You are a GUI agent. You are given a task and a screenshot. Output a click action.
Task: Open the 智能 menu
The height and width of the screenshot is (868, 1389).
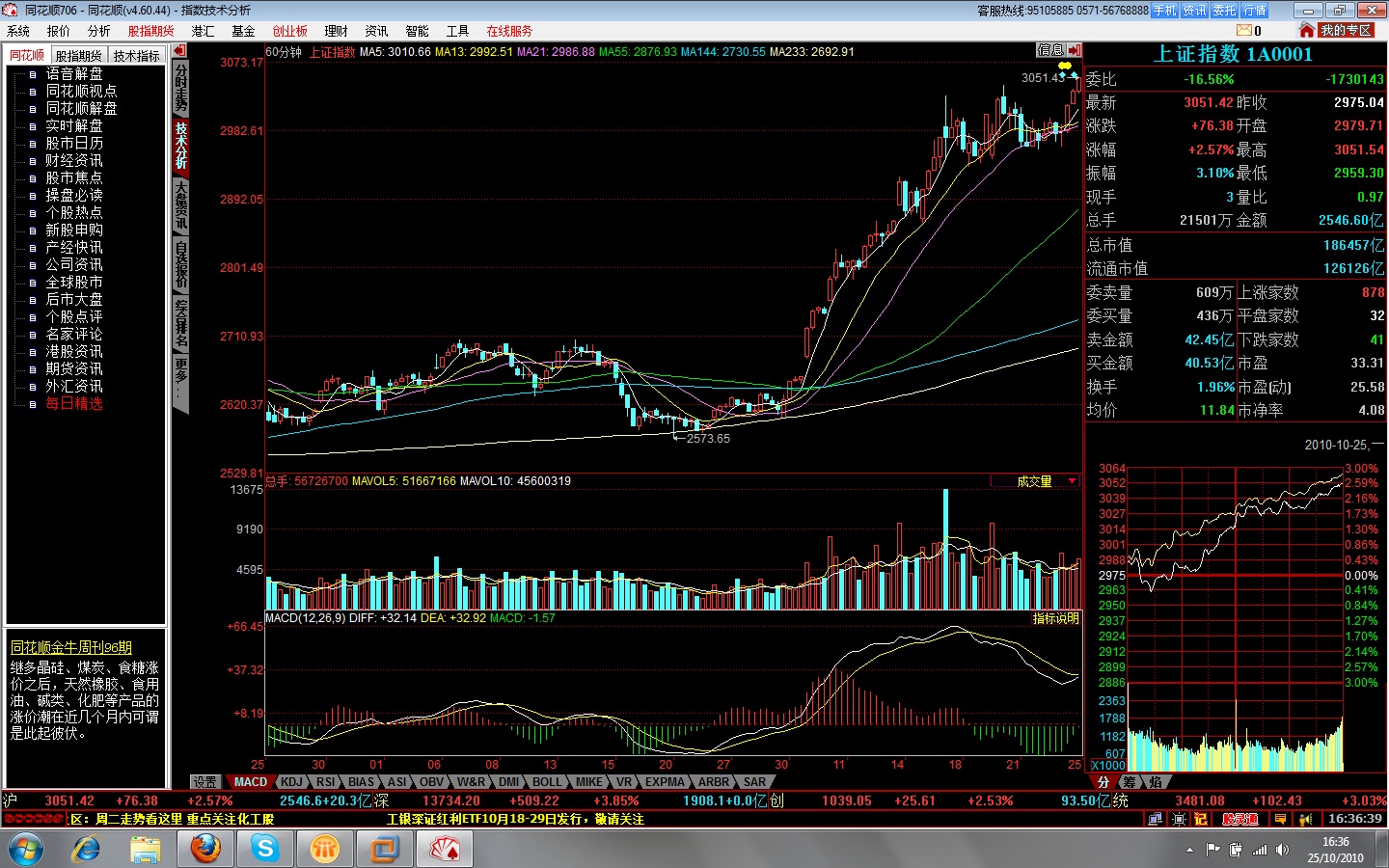(x=418, y=31)
